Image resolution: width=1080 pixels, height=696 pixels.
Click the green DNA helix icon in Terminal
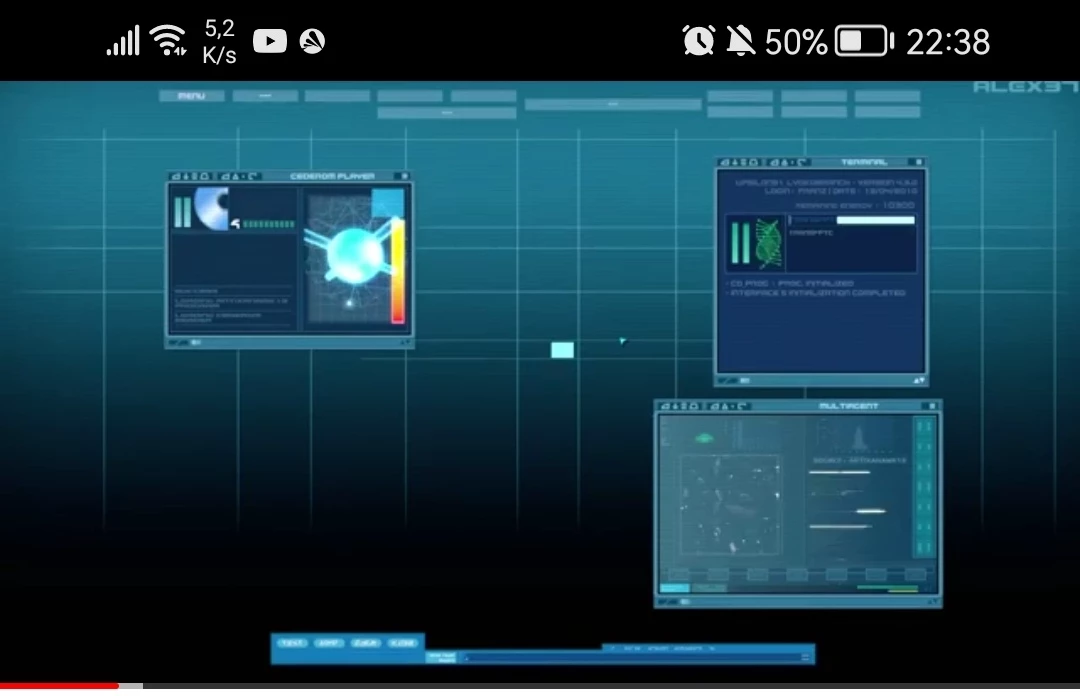coord(769,243)
